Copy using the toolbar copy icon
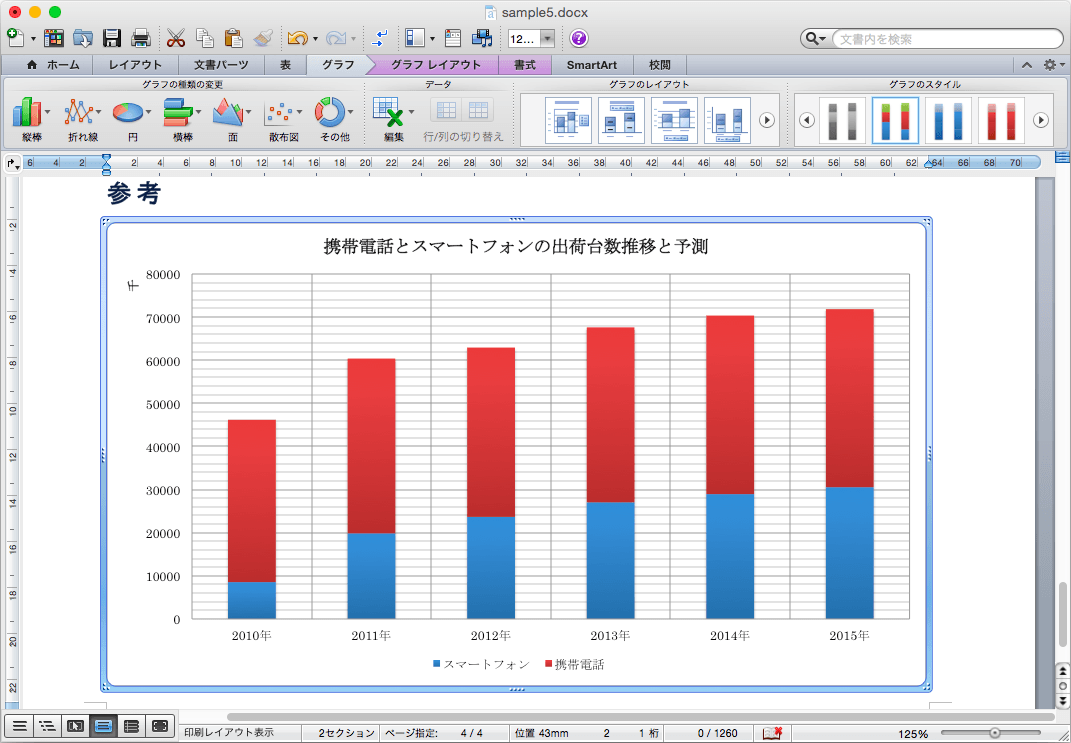1071x743 pixels. [204, 38]
